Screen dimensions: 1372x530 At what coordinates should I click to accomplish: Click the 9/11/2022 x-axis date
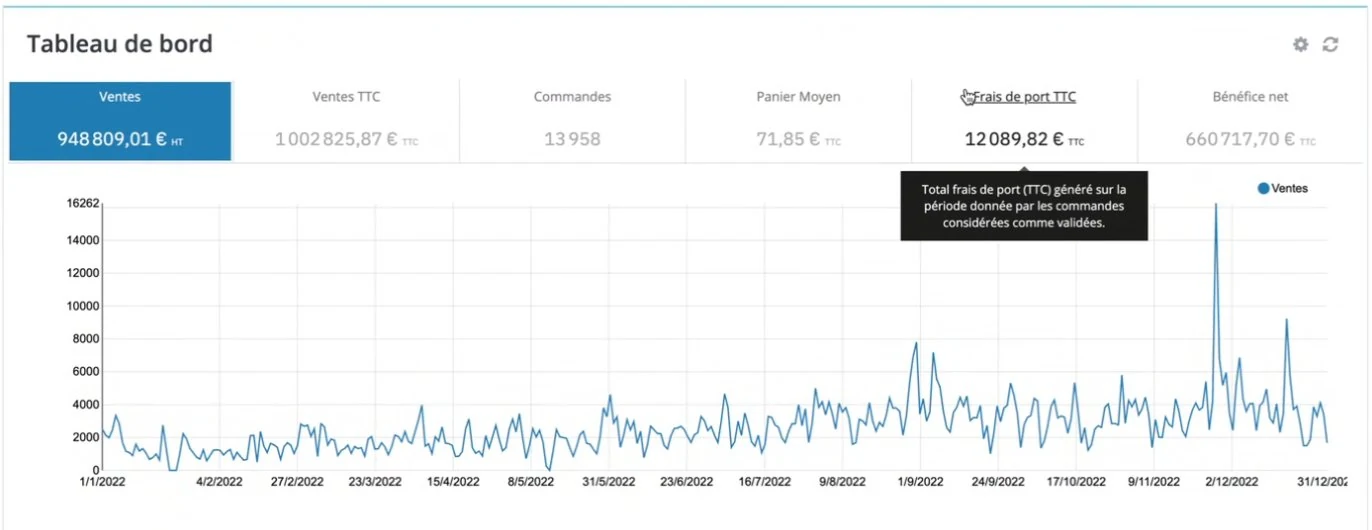pyautogui.click(x=1154, y=481)
